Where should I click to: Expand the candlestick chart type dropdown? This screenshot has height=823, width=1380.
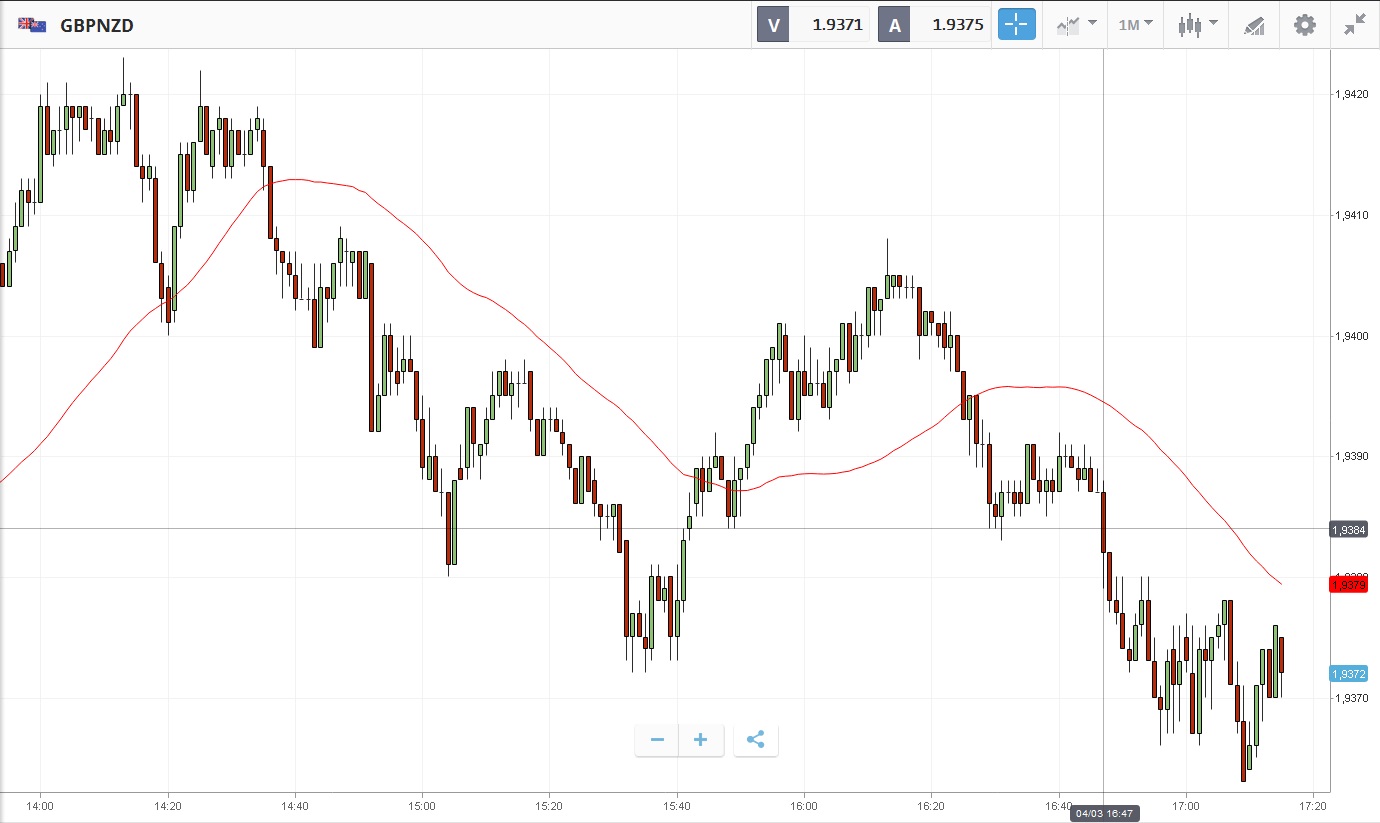point(1197,25)
